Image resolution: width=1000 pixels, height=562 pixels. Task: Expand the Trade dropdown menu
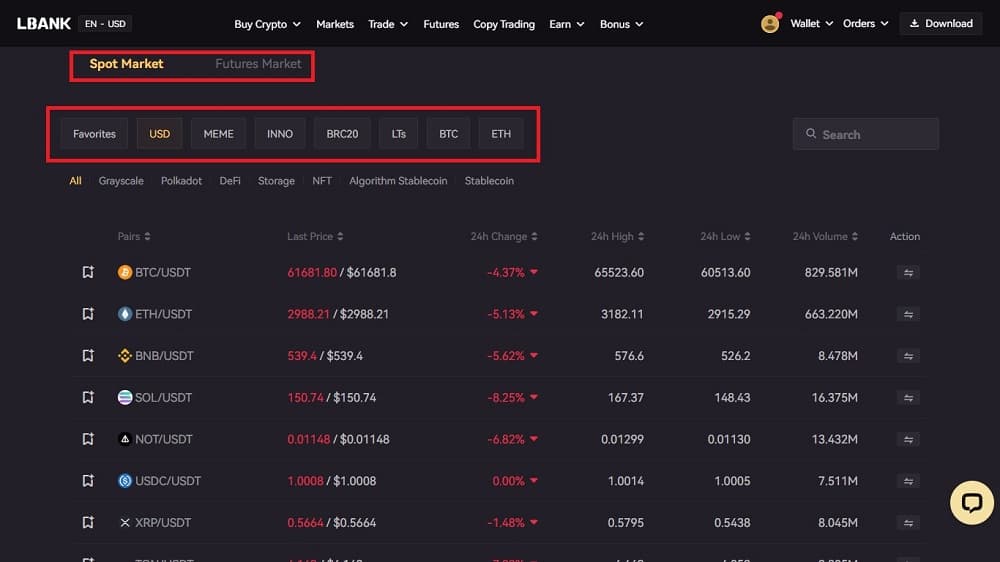[388, 24]
